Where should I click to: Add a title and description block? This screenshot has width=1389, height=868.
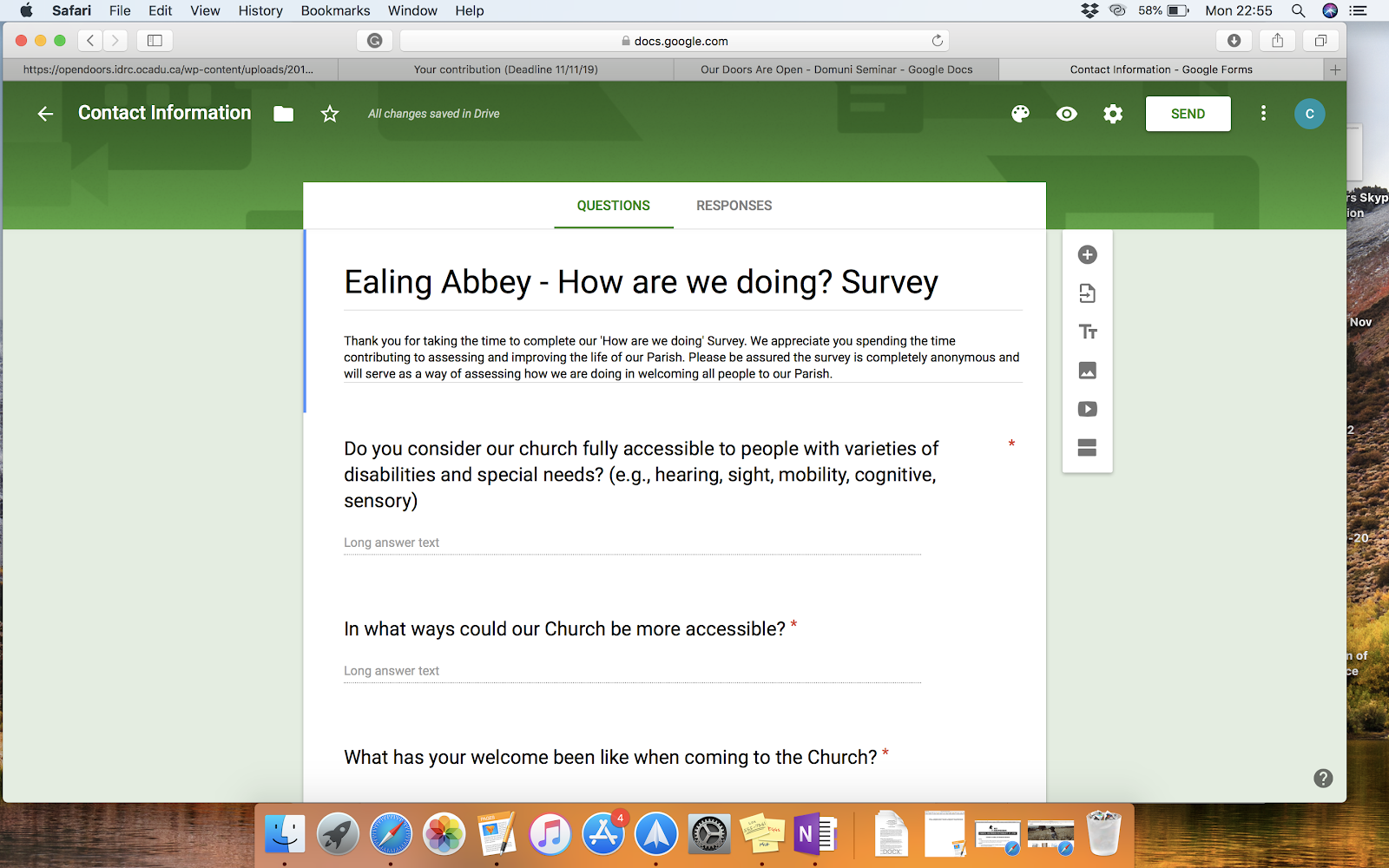pyautogui.click(x=1088, y=332)
